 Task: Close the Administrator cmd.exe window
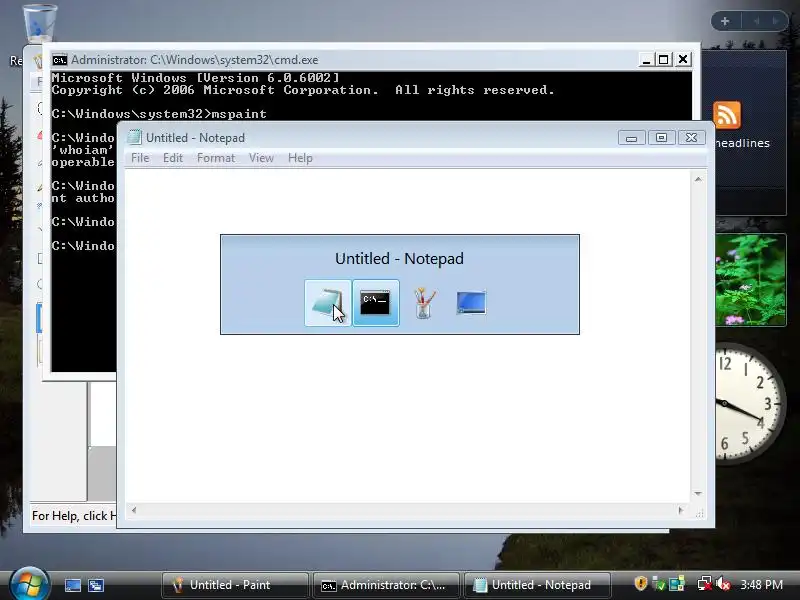point(683,60)
